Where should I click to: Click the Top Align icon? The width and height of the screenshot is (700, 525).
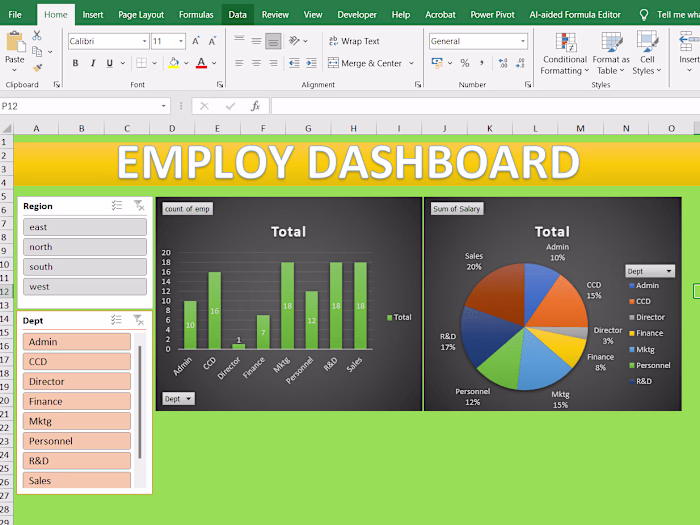tap(239, 41)
